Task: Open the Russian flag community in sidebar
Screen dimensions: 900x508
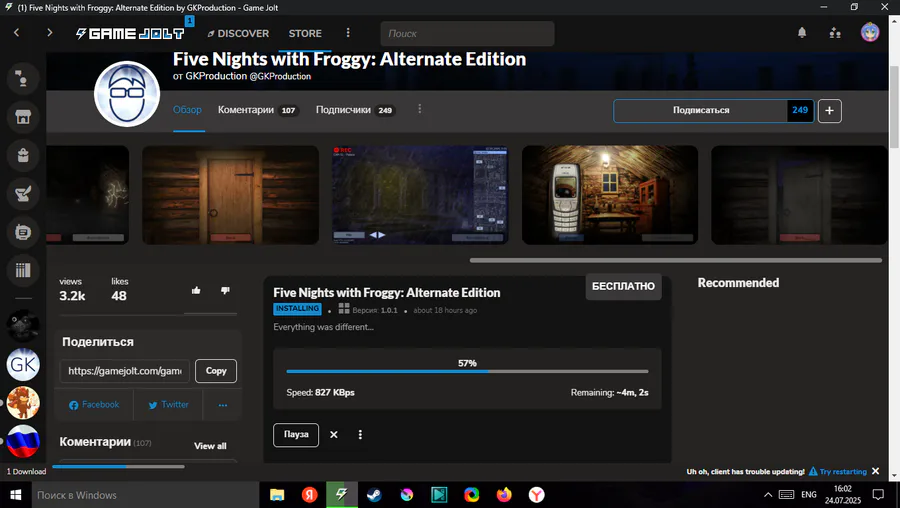Action: (x=23, y=441)
